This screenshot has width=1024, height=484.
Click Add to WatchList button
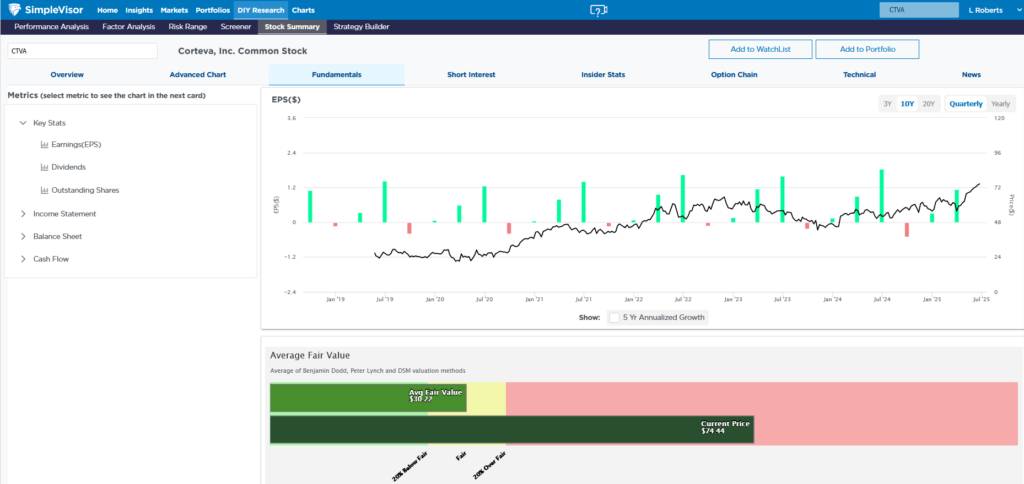tap(760, 50)
